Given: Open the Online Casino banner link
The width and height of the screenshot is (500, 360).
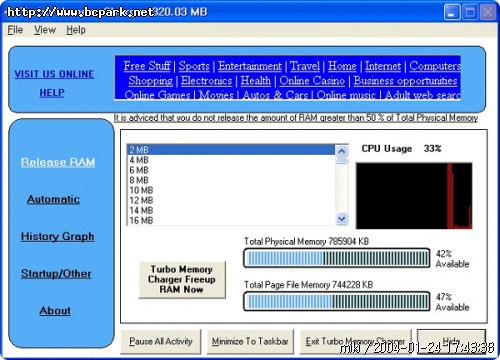Looking at the screenshot, I should 312,81.
